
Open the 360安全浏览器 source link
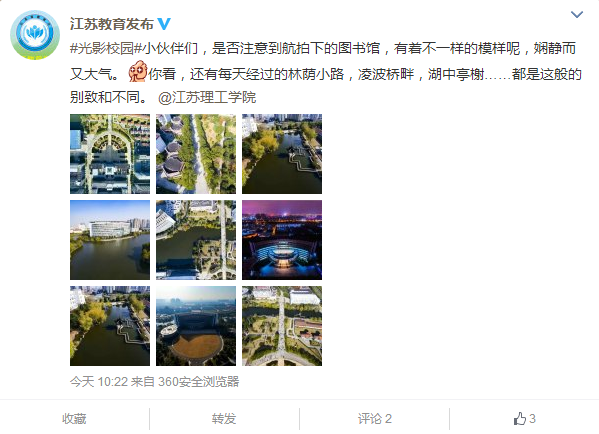(199, 381)
